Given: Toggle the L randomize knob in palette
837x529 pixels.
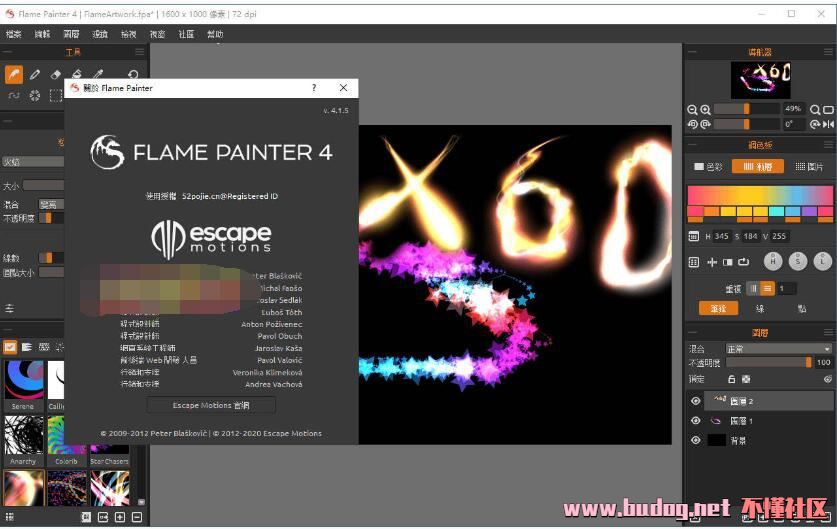Looking at the screenshot, I should pos(823,261).
